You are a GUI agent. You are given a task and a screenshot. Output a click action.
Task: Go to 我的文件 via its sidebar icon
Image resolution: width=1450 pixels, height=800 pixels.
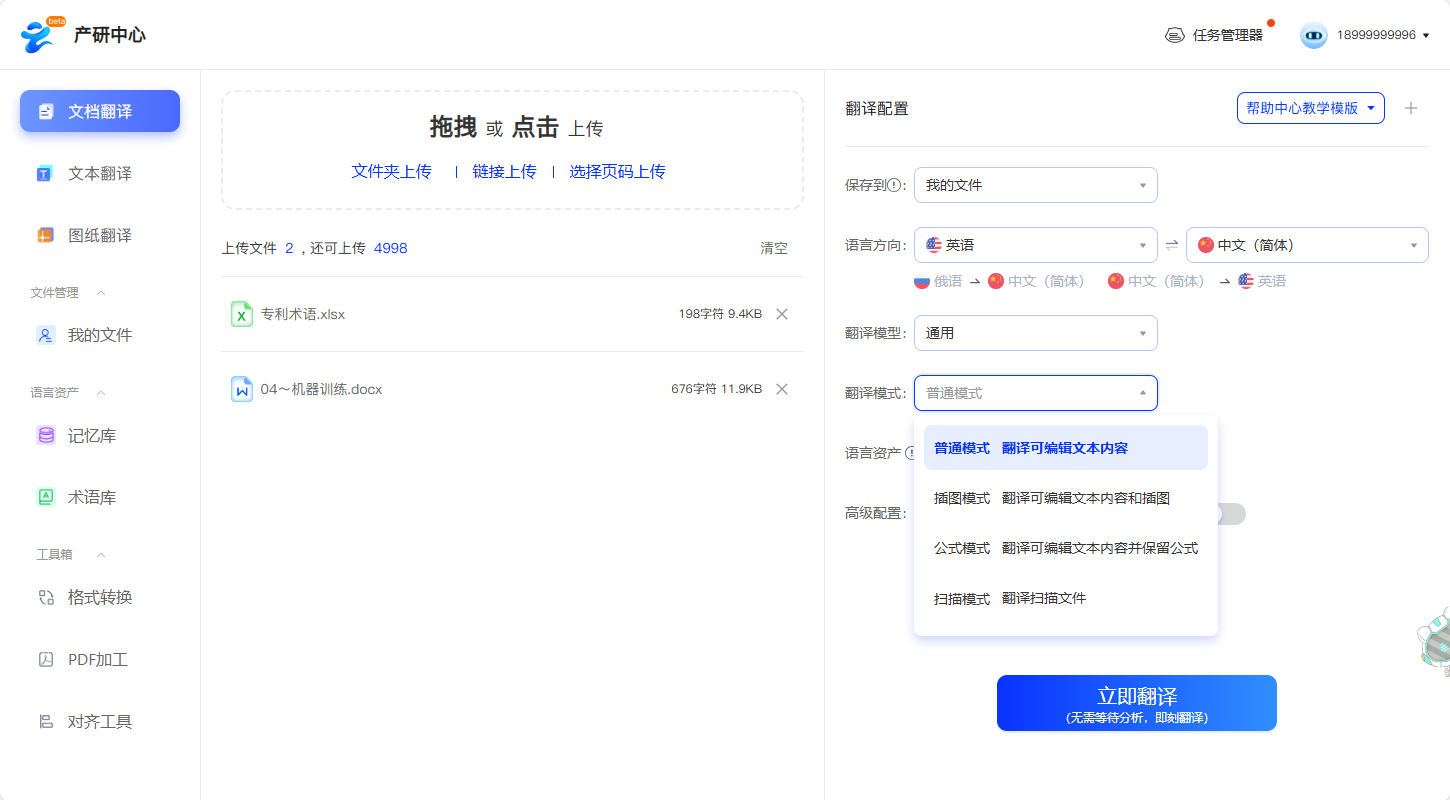(x=45, y=335)
